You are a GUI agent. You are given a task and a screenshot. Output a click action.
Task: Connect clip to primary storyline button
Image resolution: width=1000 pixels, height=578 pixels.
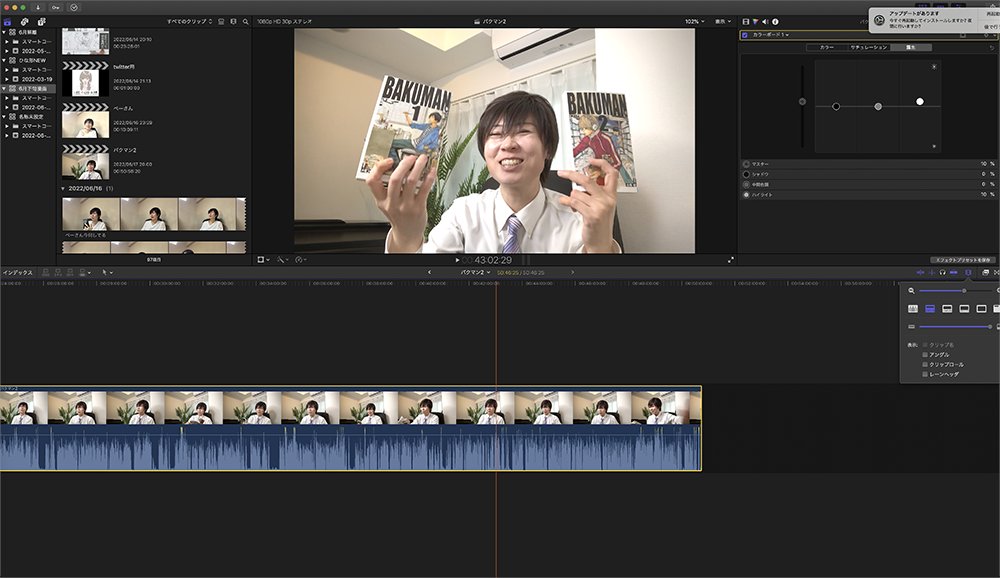click(x=45, y=272)
